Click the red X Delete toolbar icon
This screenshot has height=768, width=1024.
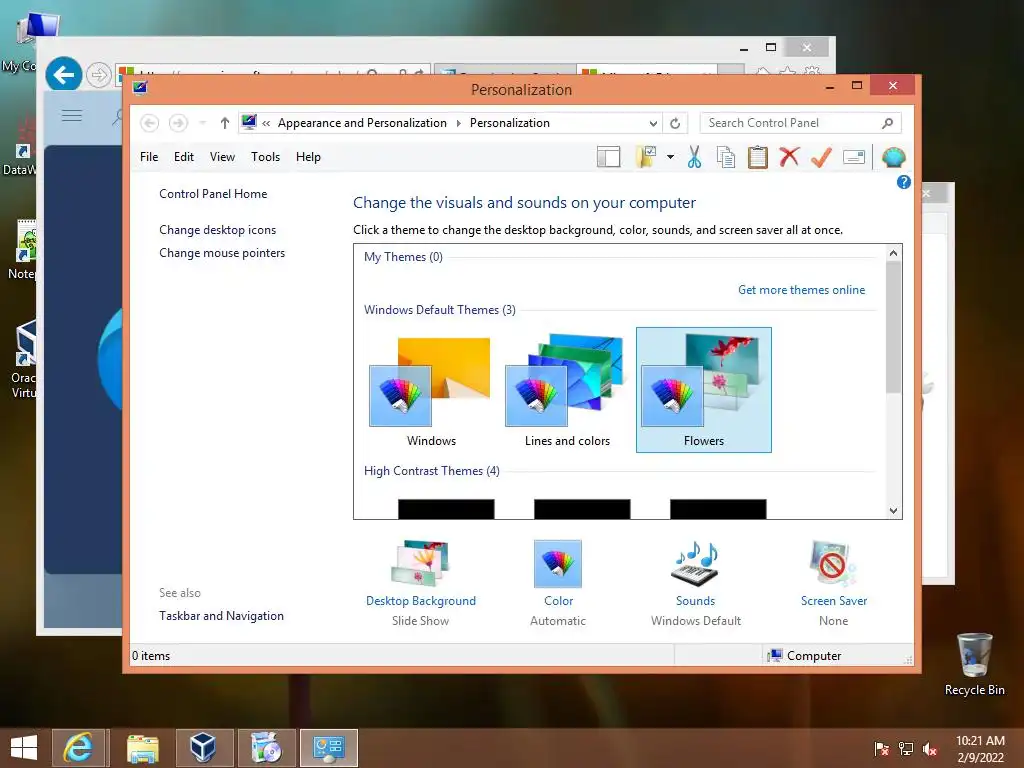(x=789, y=157)
